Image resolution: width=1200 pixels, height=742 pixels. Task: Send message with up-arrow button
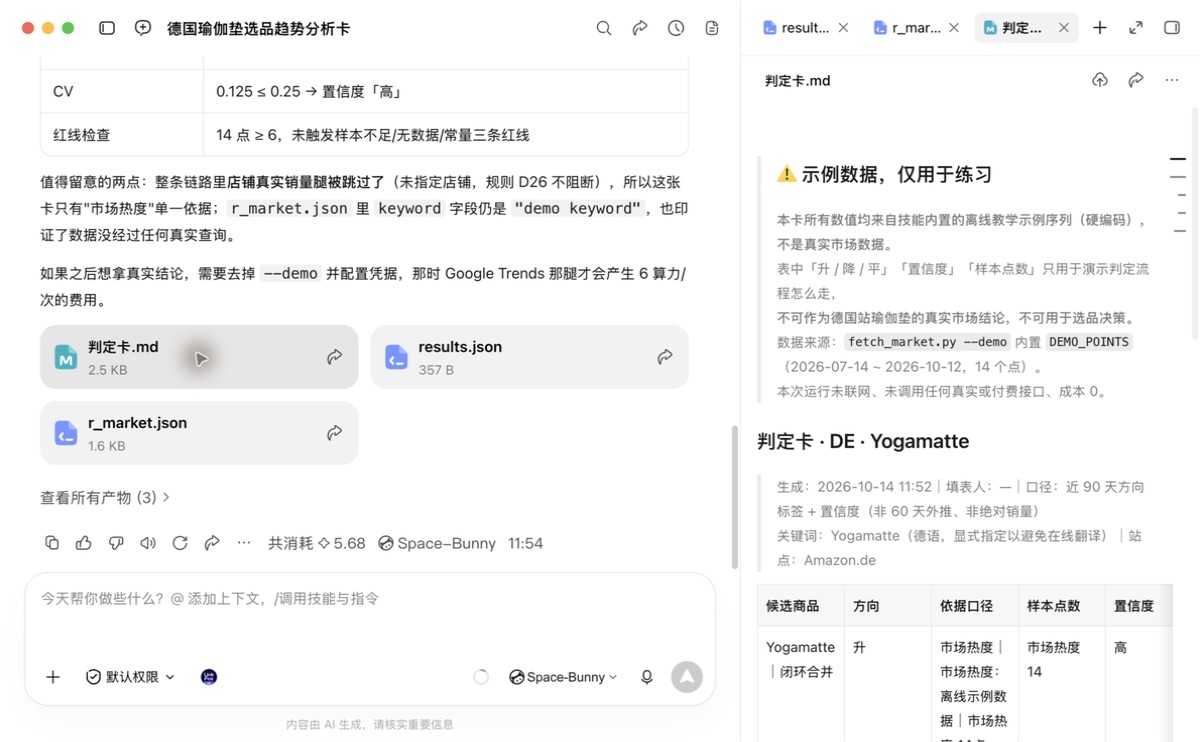tap(687, 677)
